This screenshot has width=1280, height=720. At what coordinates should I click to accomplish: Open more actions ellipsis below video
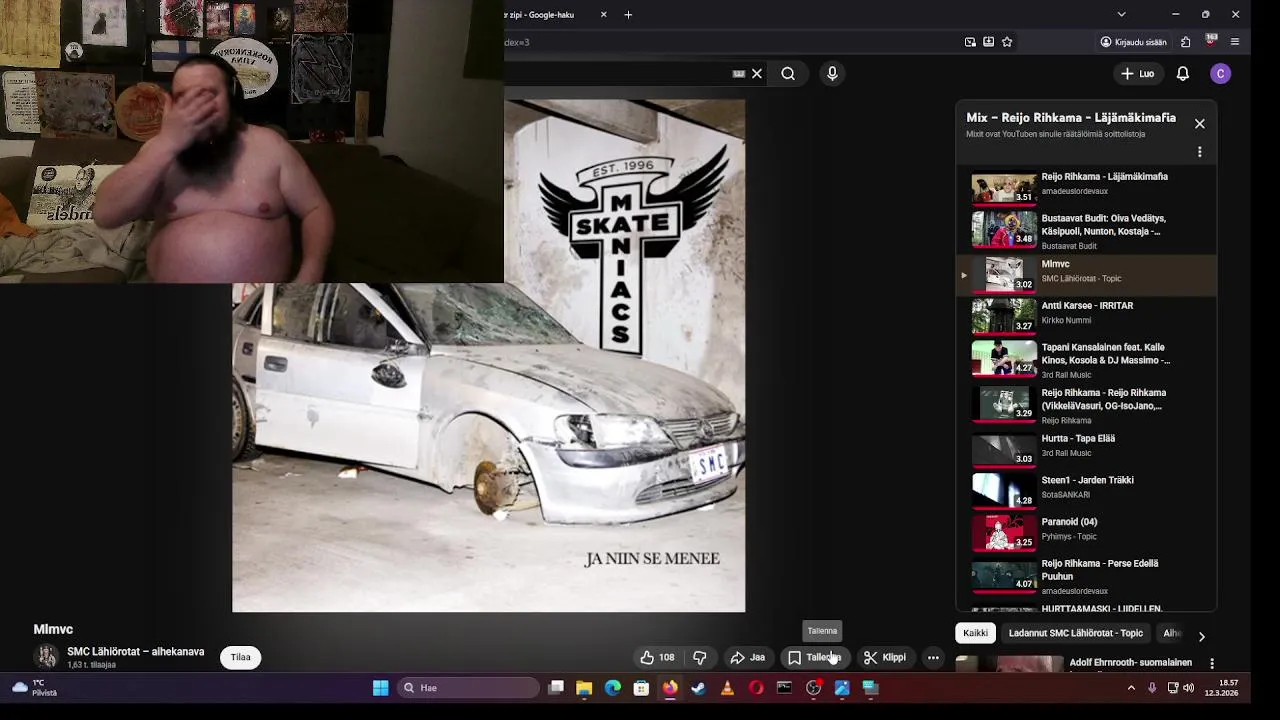pos(933,657)
